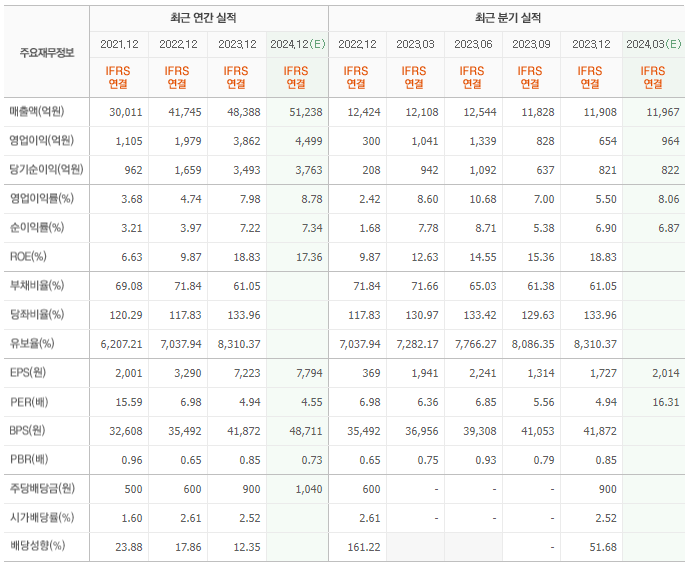This screenshot has height=564, width=691.
Task: Select the 매출액(억원) row label
Action: point(37,111)
